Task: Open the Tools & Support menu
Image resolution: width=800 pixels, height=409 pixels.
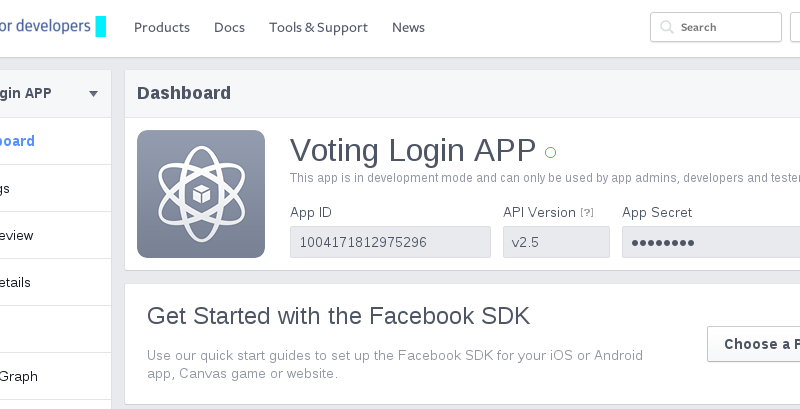Action: pyautogui.click(x=318, y=28)
